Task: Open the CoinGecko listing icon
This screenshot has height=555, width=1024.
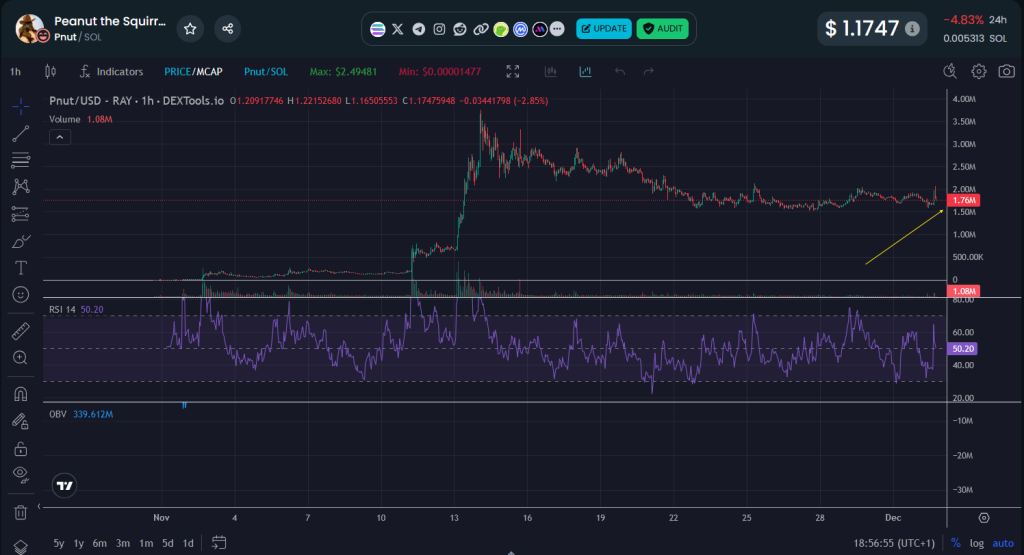Action: pos(501,29)
